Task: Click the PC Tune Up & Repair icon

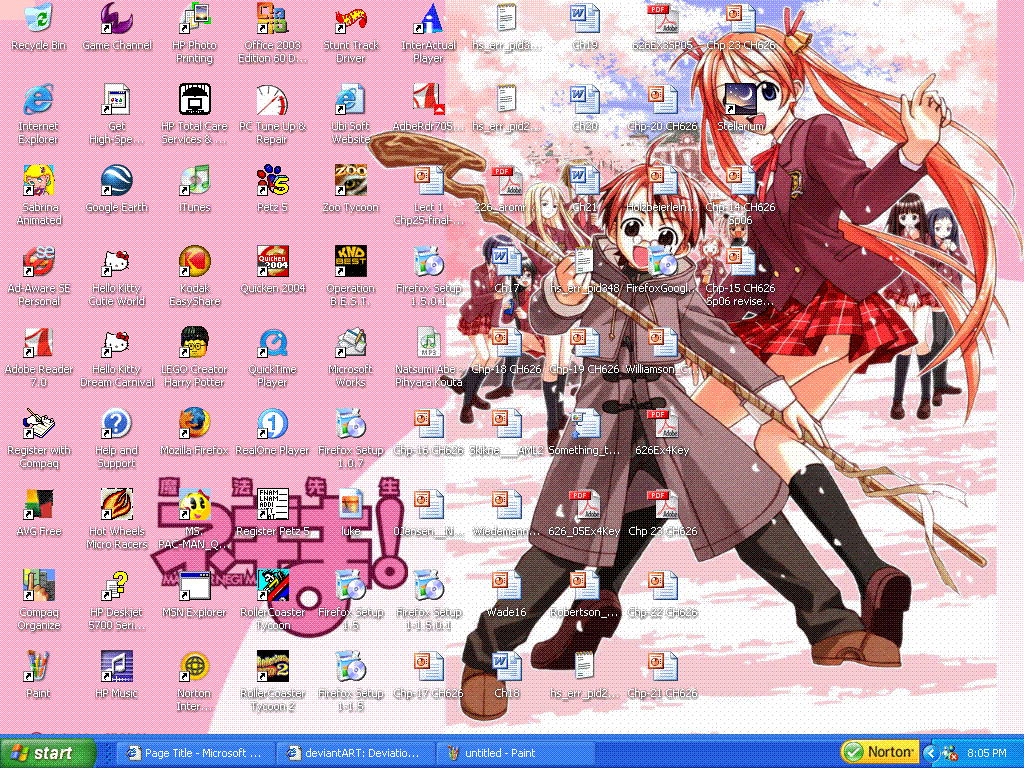Action: pyautogui.click(x=272, y=99)
